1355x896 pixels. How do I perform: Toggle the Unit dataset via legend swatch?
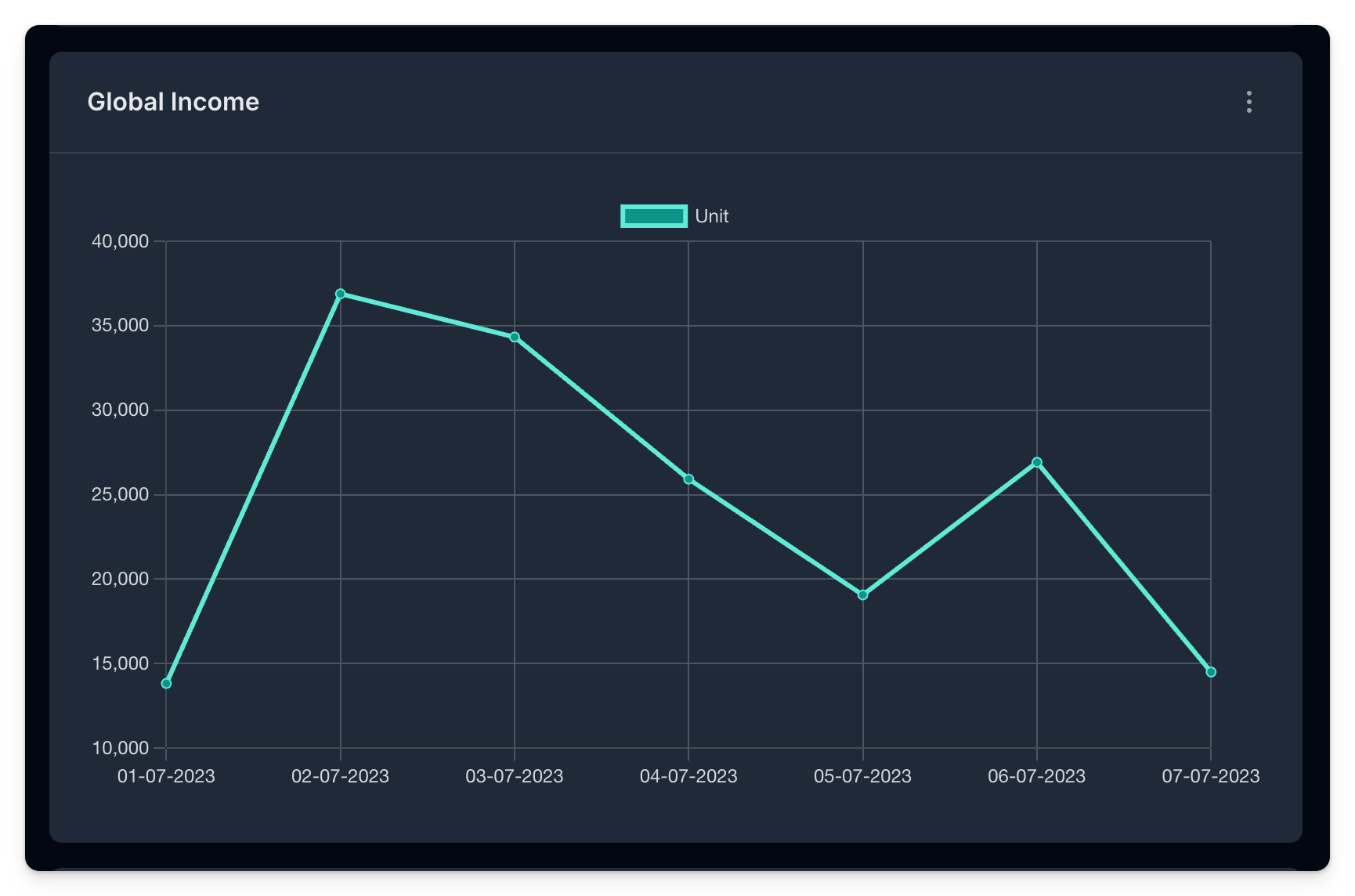(x=653, y=216)
